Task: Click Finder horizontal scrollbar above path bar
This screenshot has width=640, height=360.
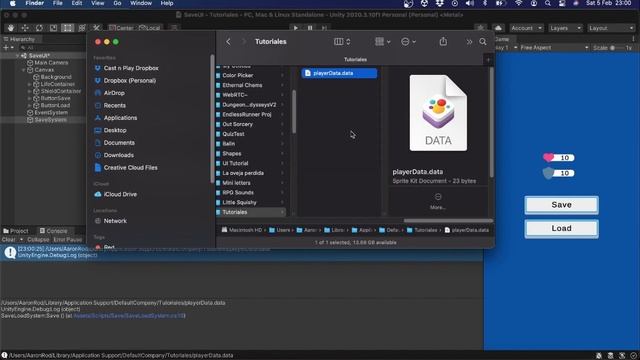Action: (448, 221)
